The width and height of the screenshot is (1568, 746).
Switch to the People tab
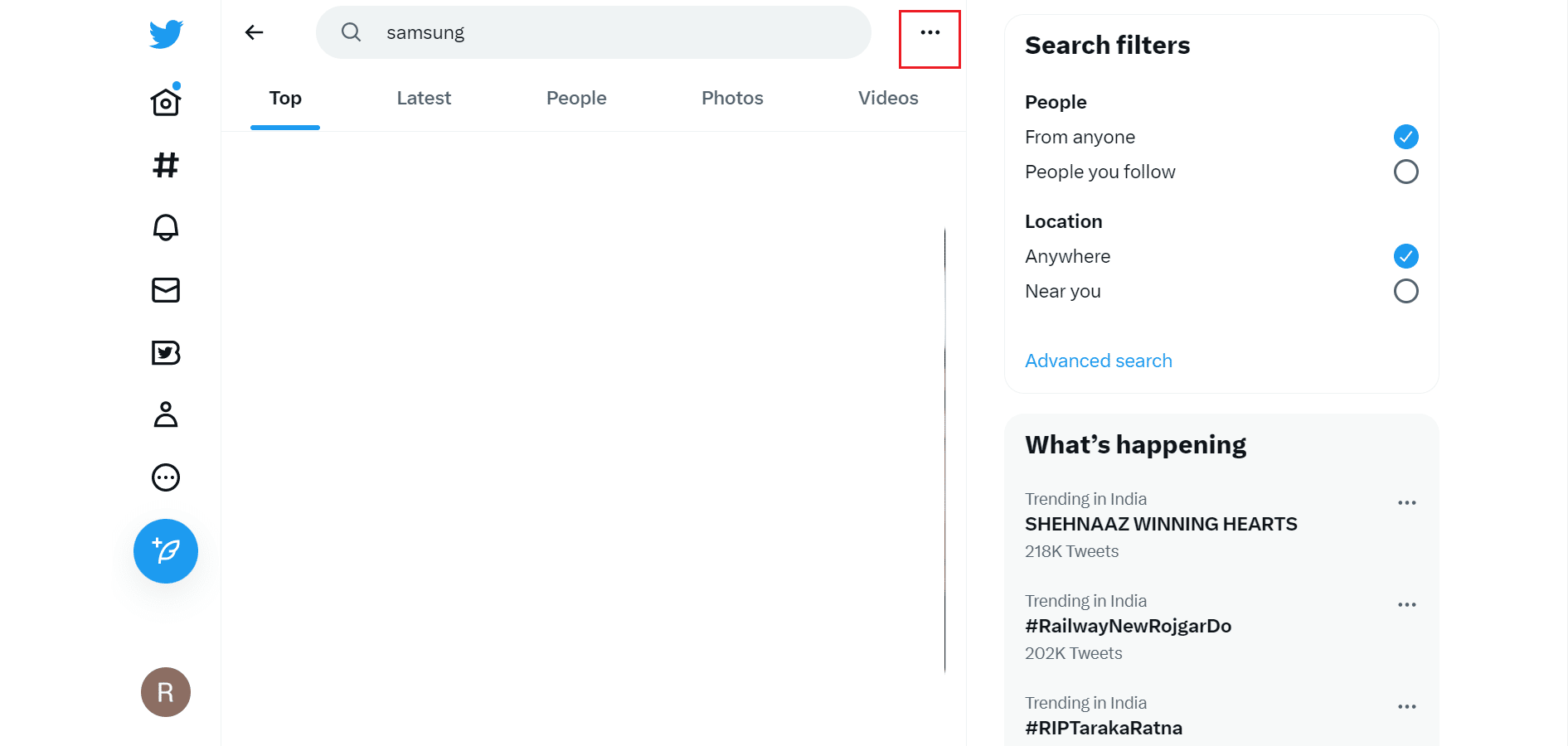pos(576,99)
